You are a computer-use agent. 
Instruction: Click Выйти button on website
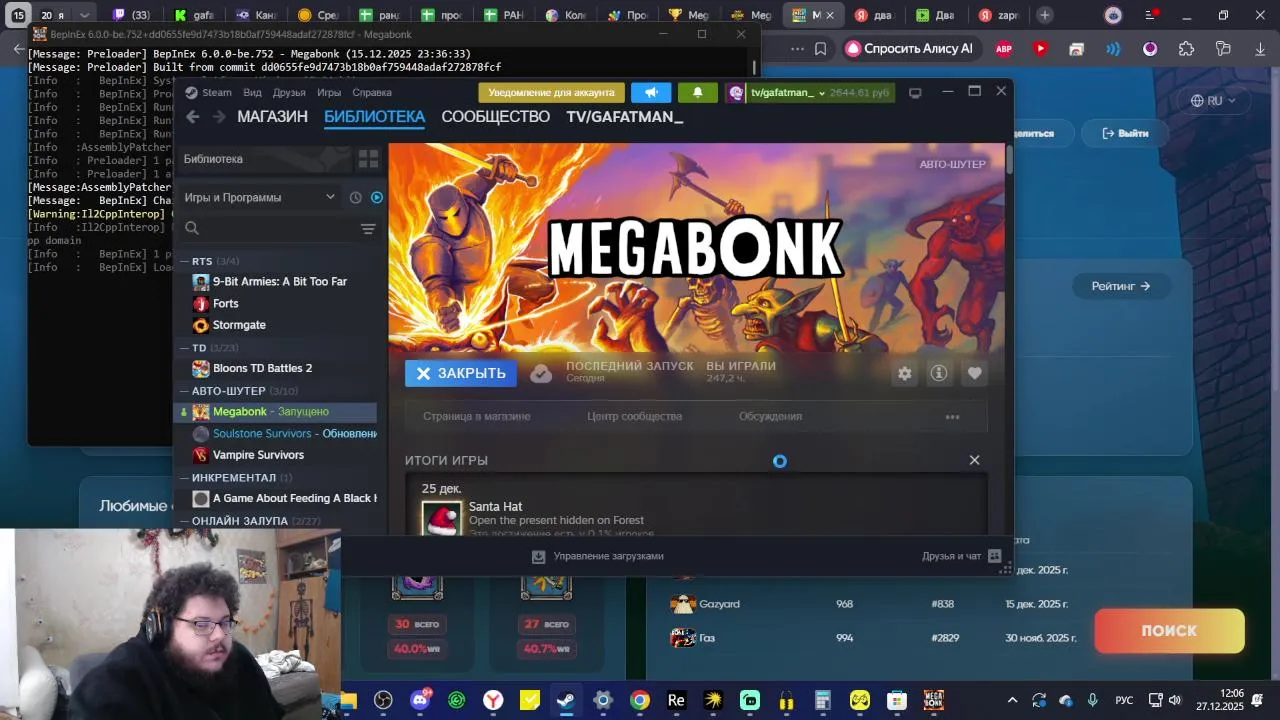(x=1125, y=133)
